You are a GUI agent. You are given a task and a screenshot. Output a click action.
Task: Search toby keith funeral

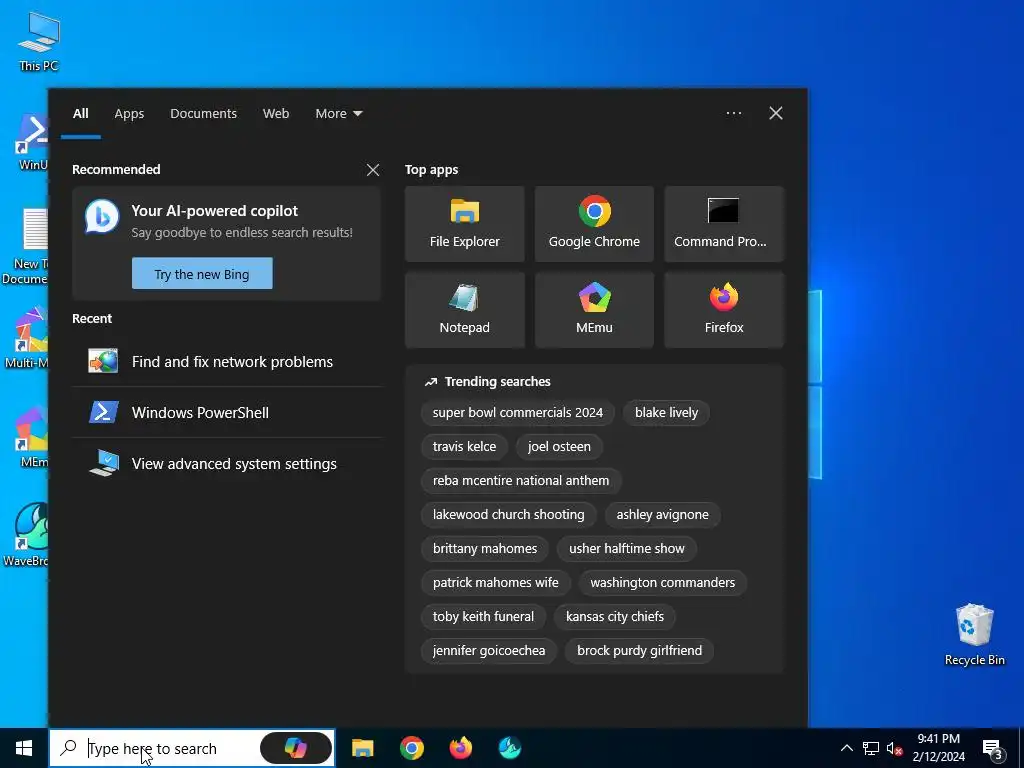[x=483, y=616]
